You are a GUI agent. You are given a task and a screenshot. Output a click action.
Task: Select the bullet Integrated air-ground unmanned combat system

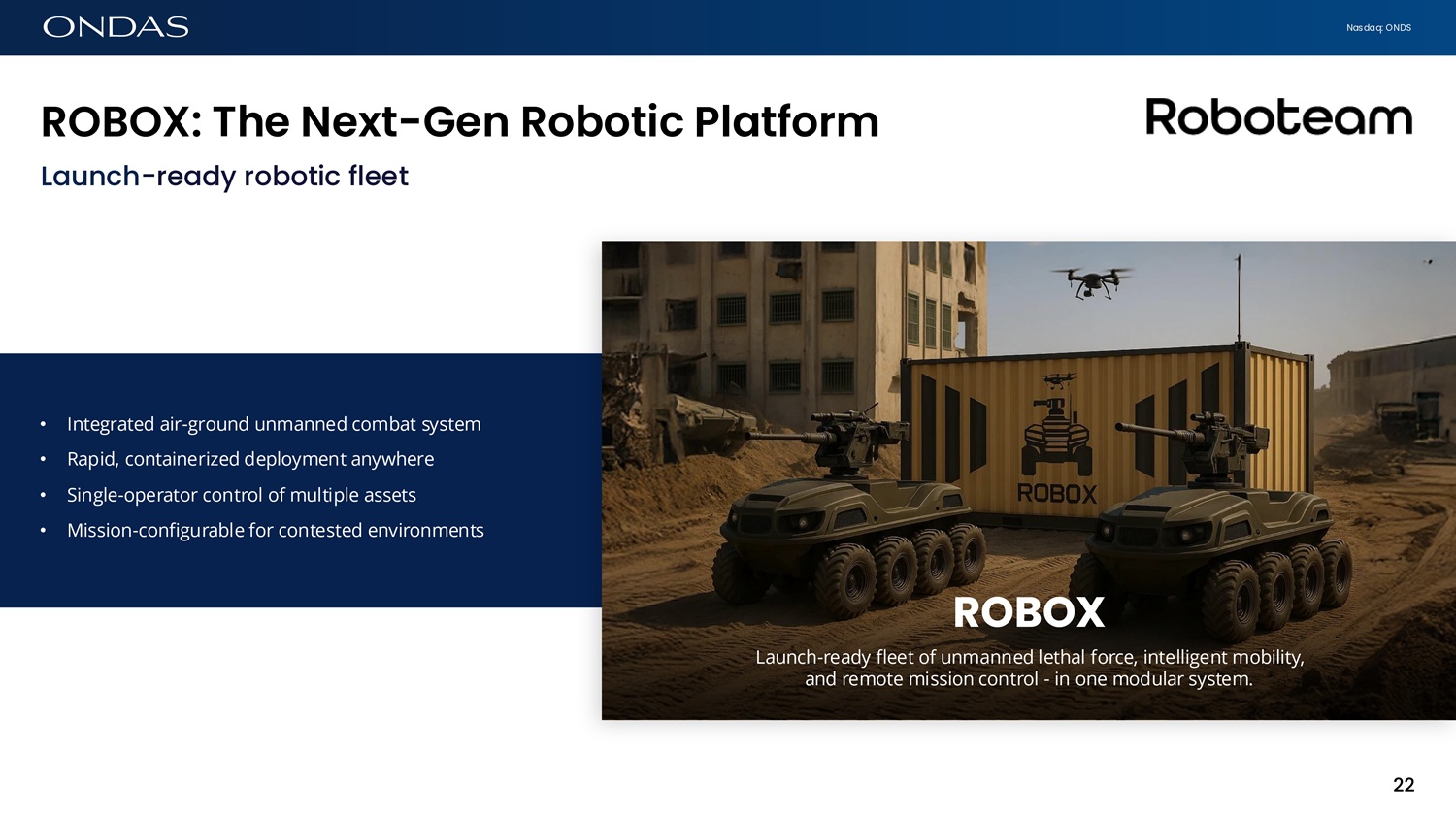[x=274, y=424]
